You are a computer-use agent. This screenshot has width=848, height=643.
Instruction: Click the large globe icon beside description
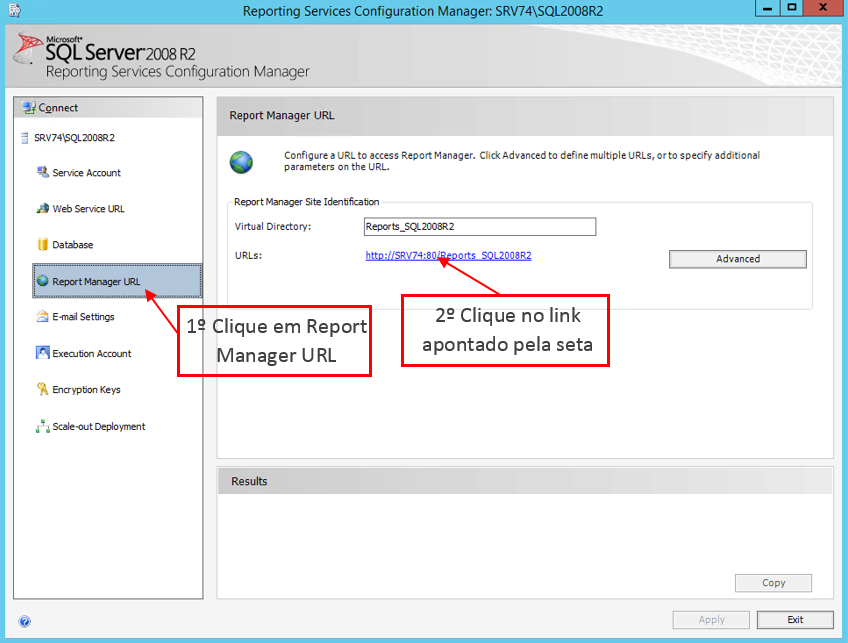pyautogui.click(x=241, y=162)
